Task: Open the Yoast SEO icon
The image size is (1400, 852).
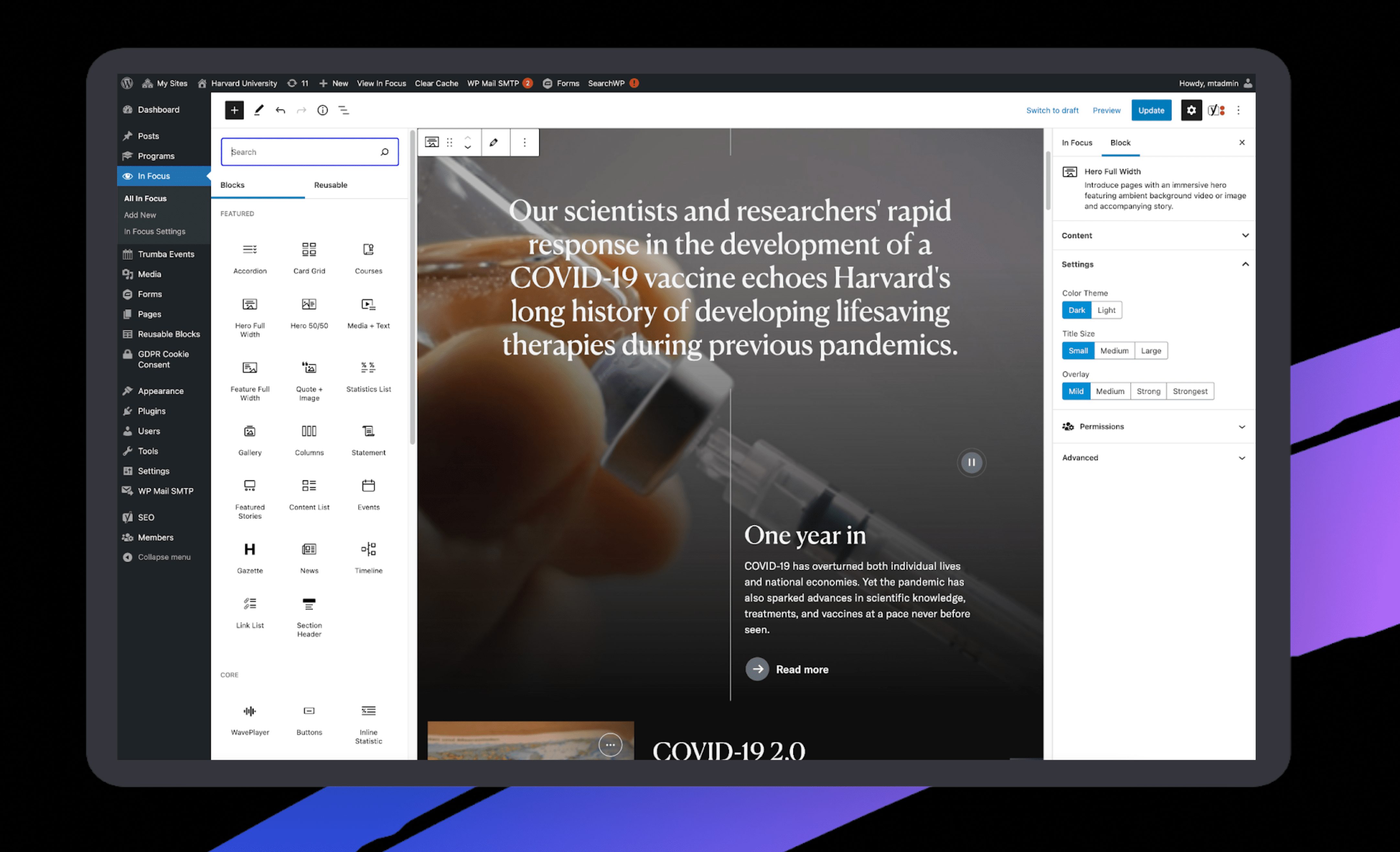Action: click(x=1216, y=110)
